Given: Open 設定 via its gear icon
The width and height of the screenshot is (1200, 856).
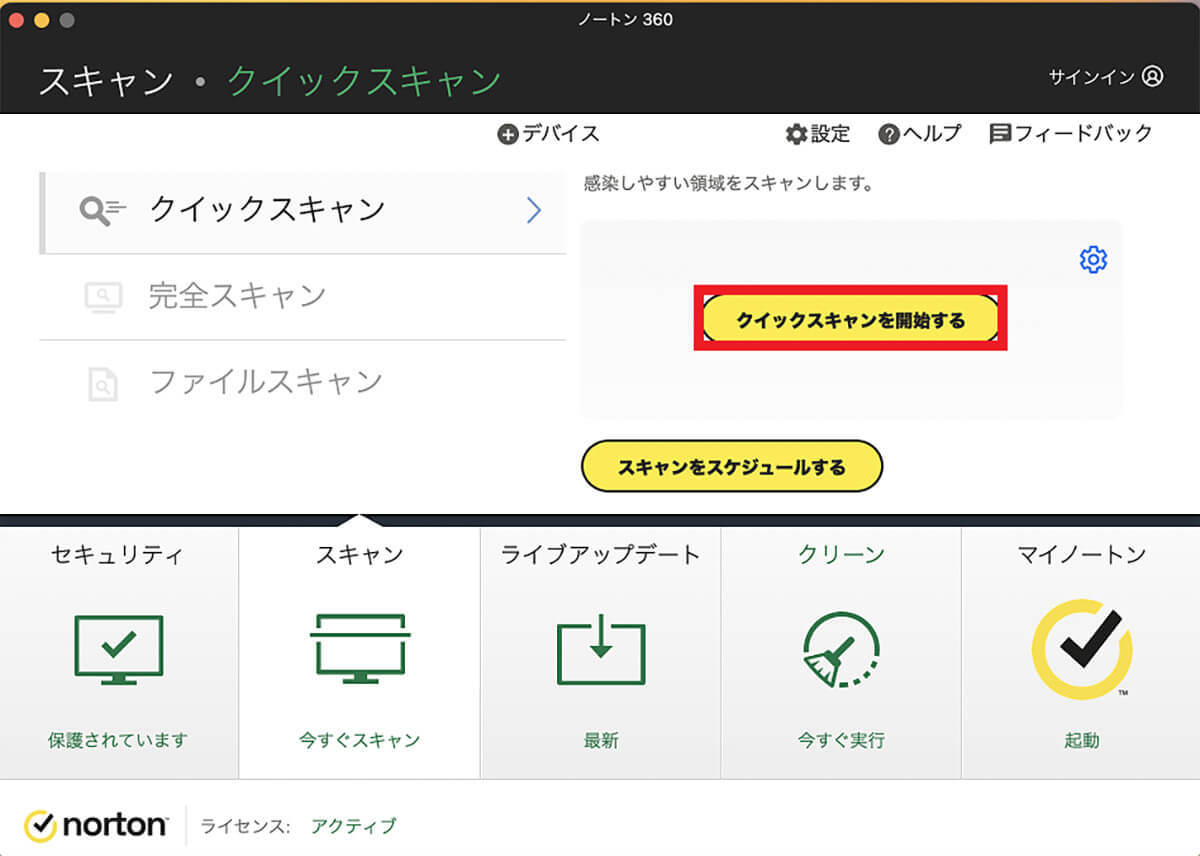Looking at the screenshot, I should (x=796, y=134).
